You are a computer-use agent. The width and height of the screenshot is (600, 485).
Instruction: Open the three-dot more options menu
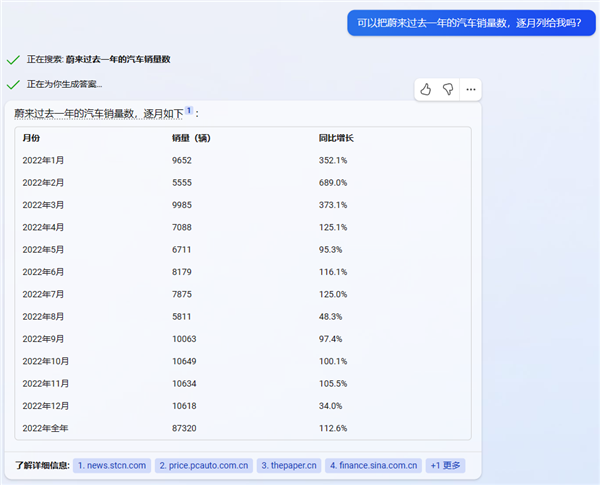pos(471,90)
